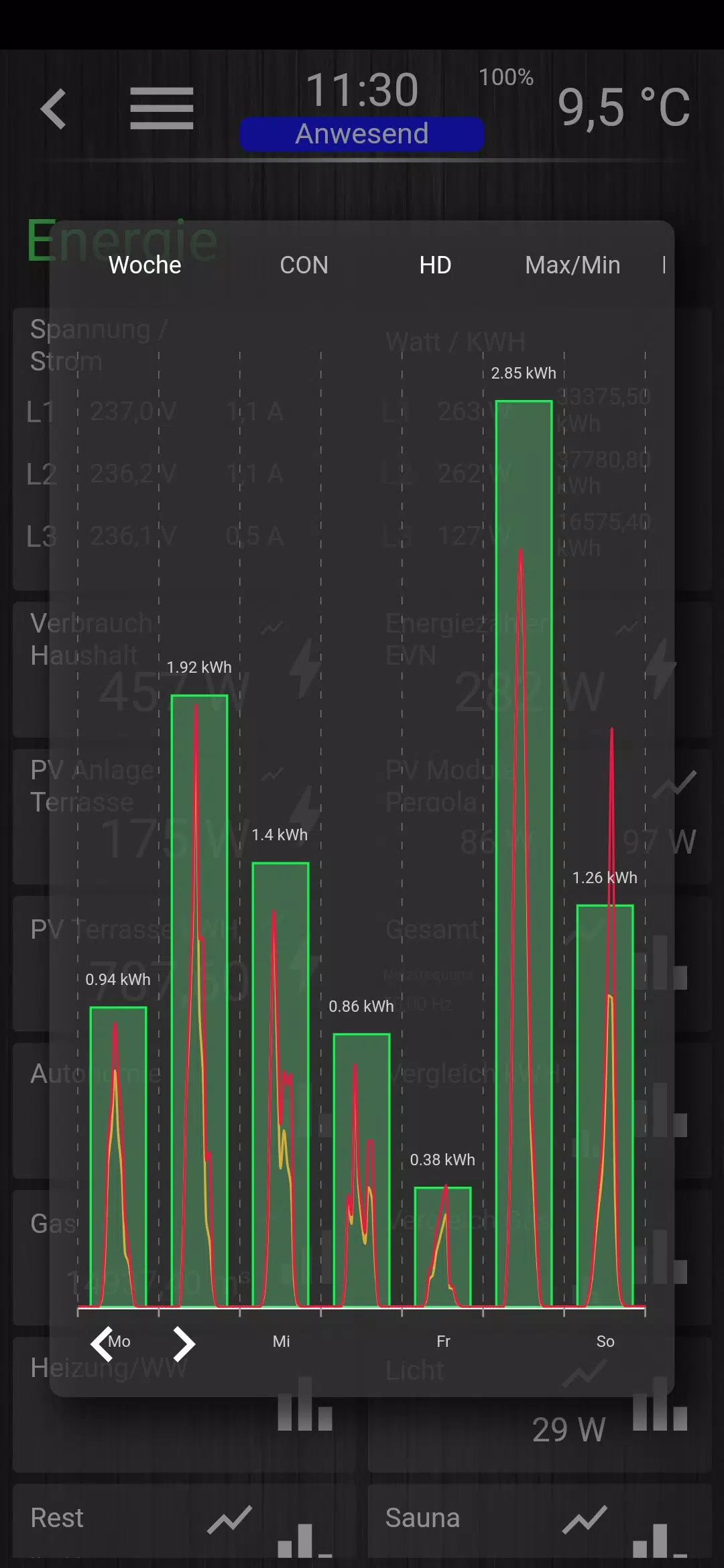This screenshot has width=724, height=1568.
Task: Go to the next week with right chevron
Action: tap(184, 1344)
